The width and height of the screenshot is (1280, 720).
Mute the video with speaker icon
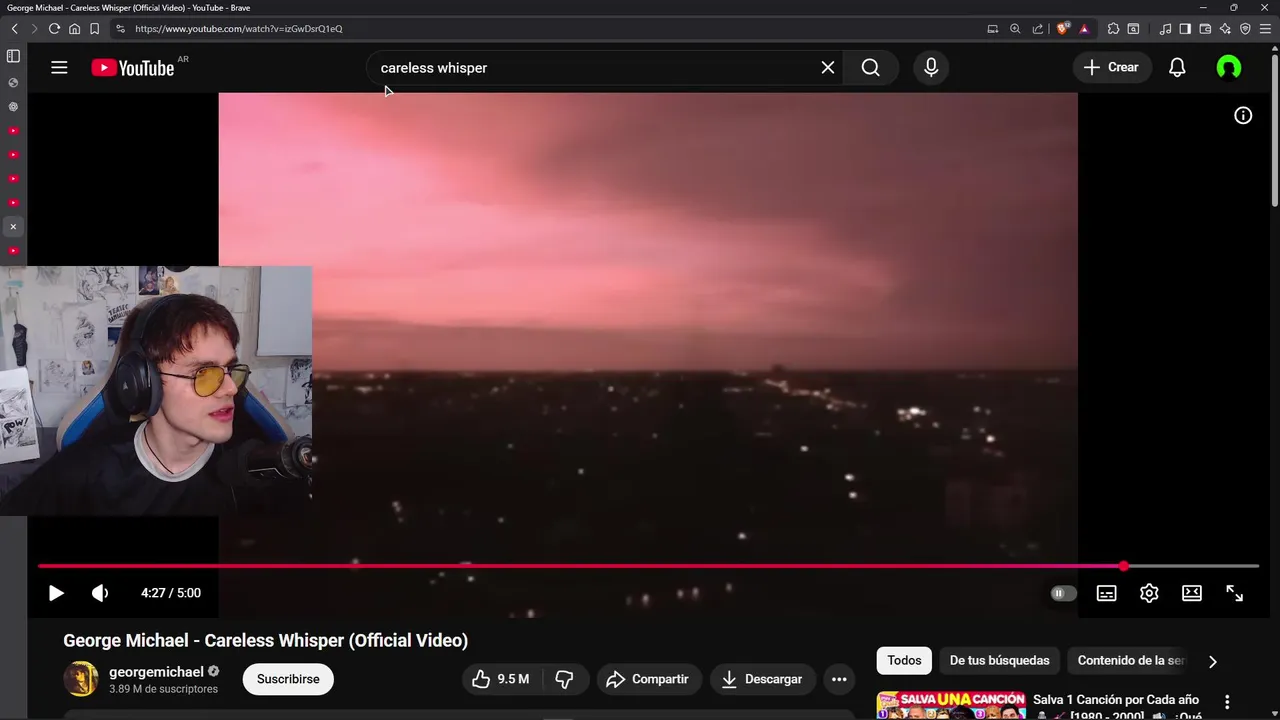pos(100,593)
